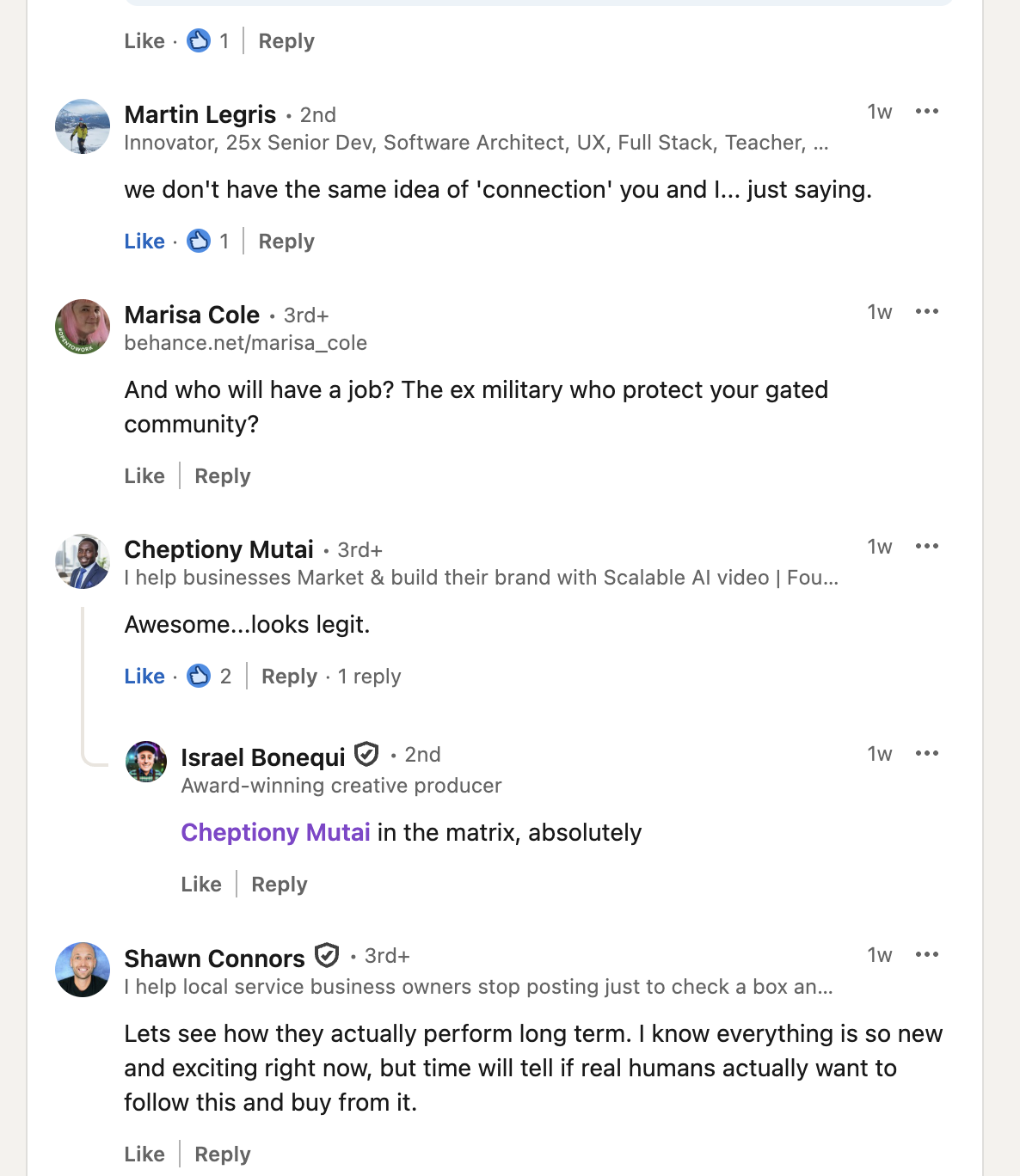1020x1176 pixels.
Task: Open more options on Marisa Cole's comment
Action: pos(926,312)
